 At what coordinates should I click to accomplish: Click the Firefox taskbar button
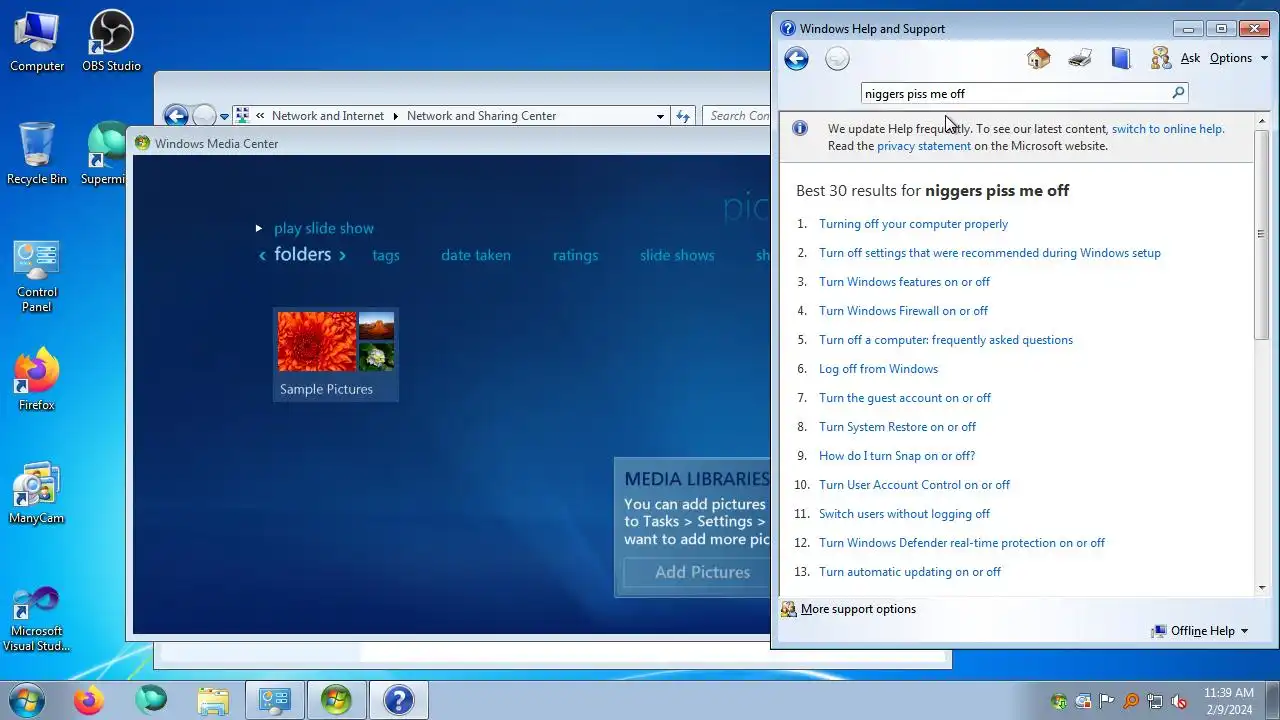pyautogui.click(x=88, y=700)
